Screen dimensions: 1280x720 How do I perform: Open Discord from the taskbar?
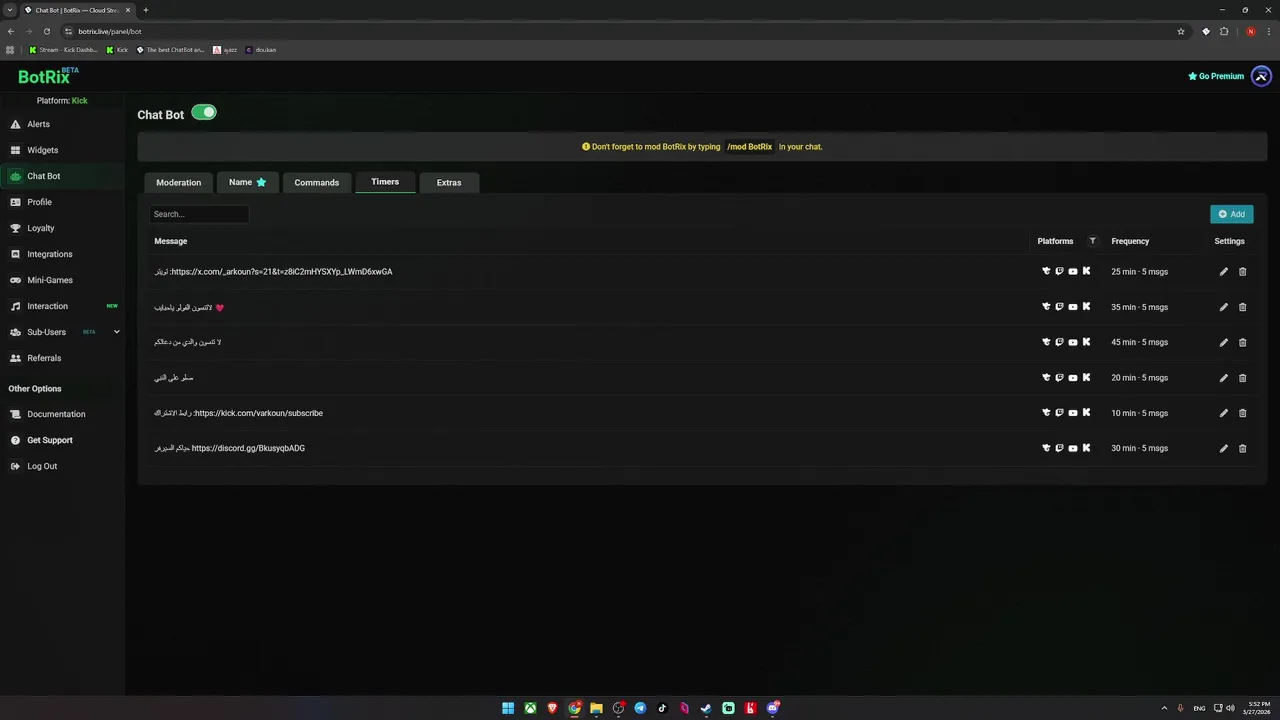[773, 708]
